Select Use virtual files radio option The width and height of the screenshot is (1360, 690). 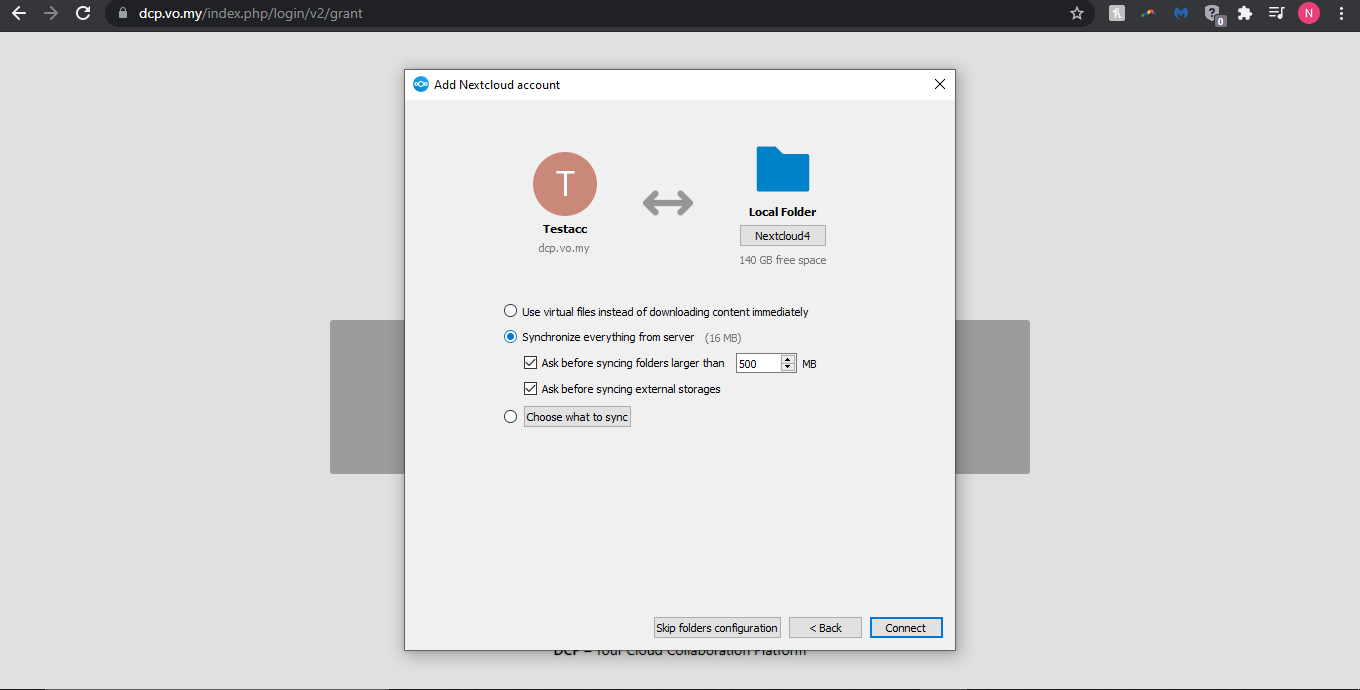point(511,311)
